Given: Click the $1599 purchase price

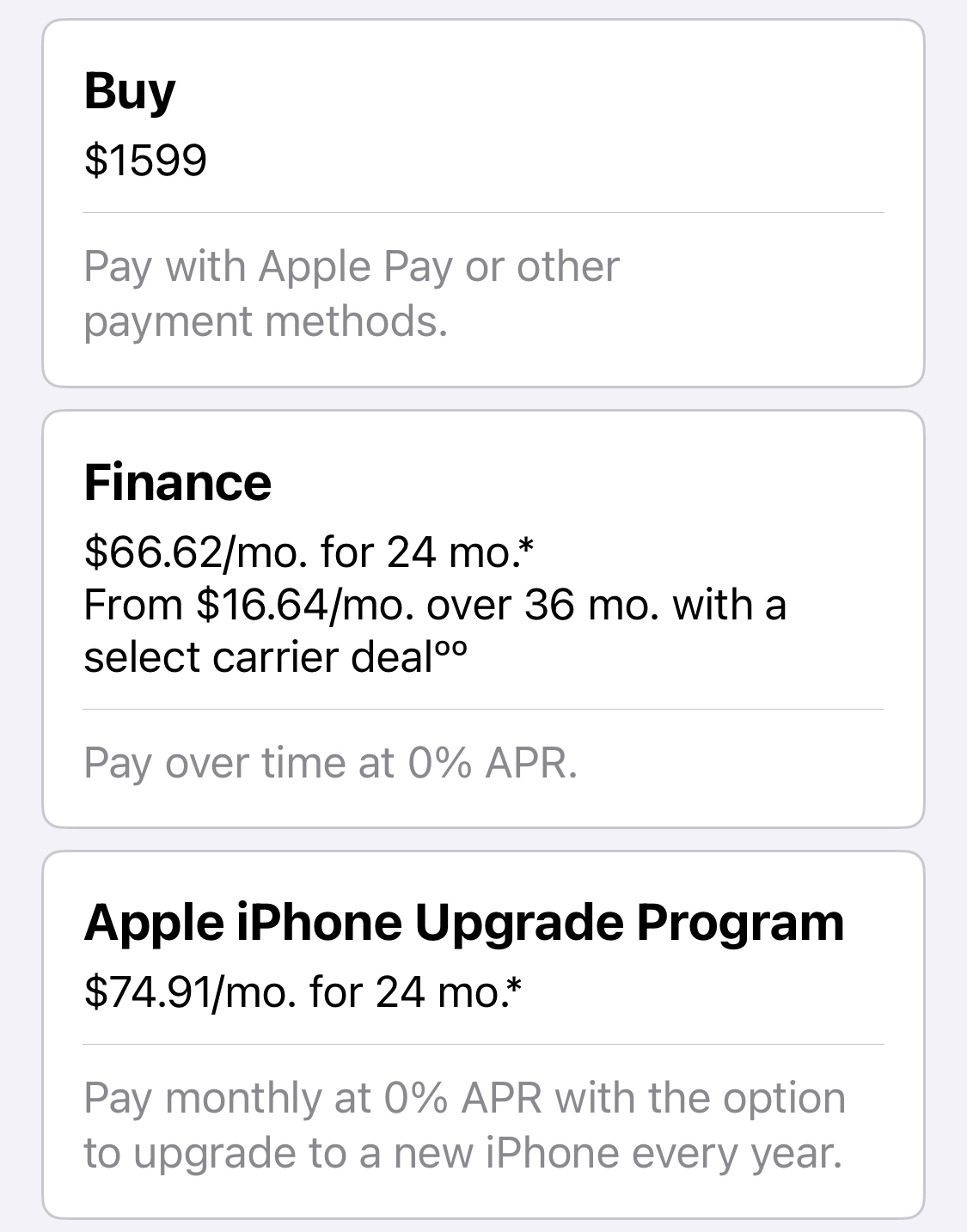Looking at the screenshot, I should (x=145, y=160).
